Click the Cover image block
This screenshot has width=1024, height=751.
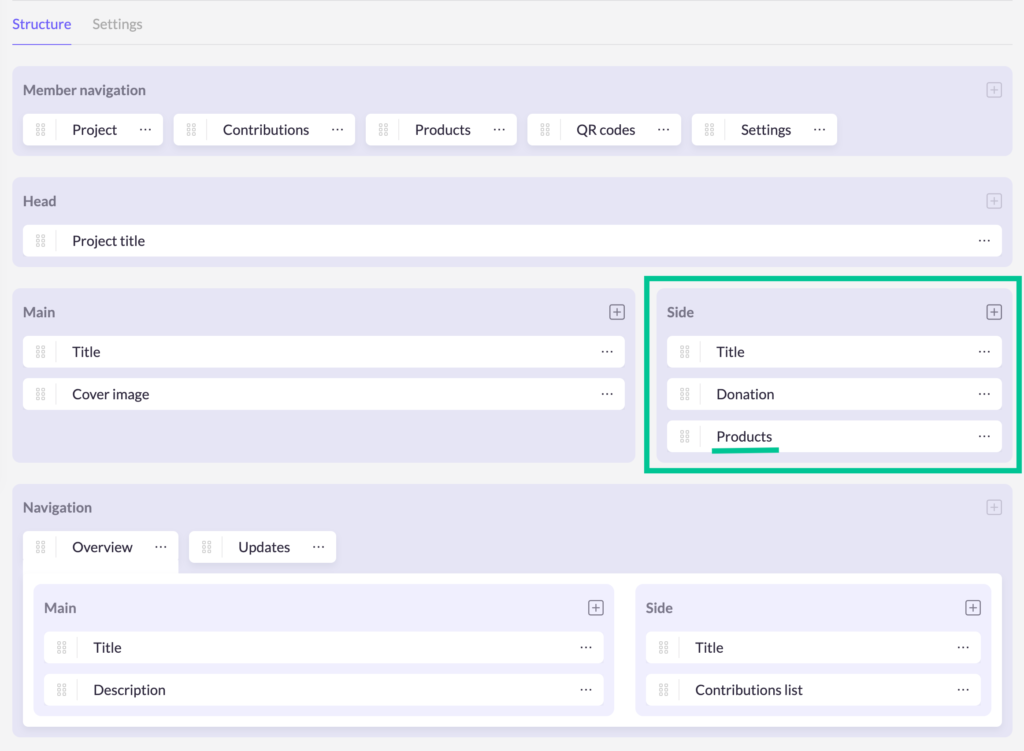point(110,394)
